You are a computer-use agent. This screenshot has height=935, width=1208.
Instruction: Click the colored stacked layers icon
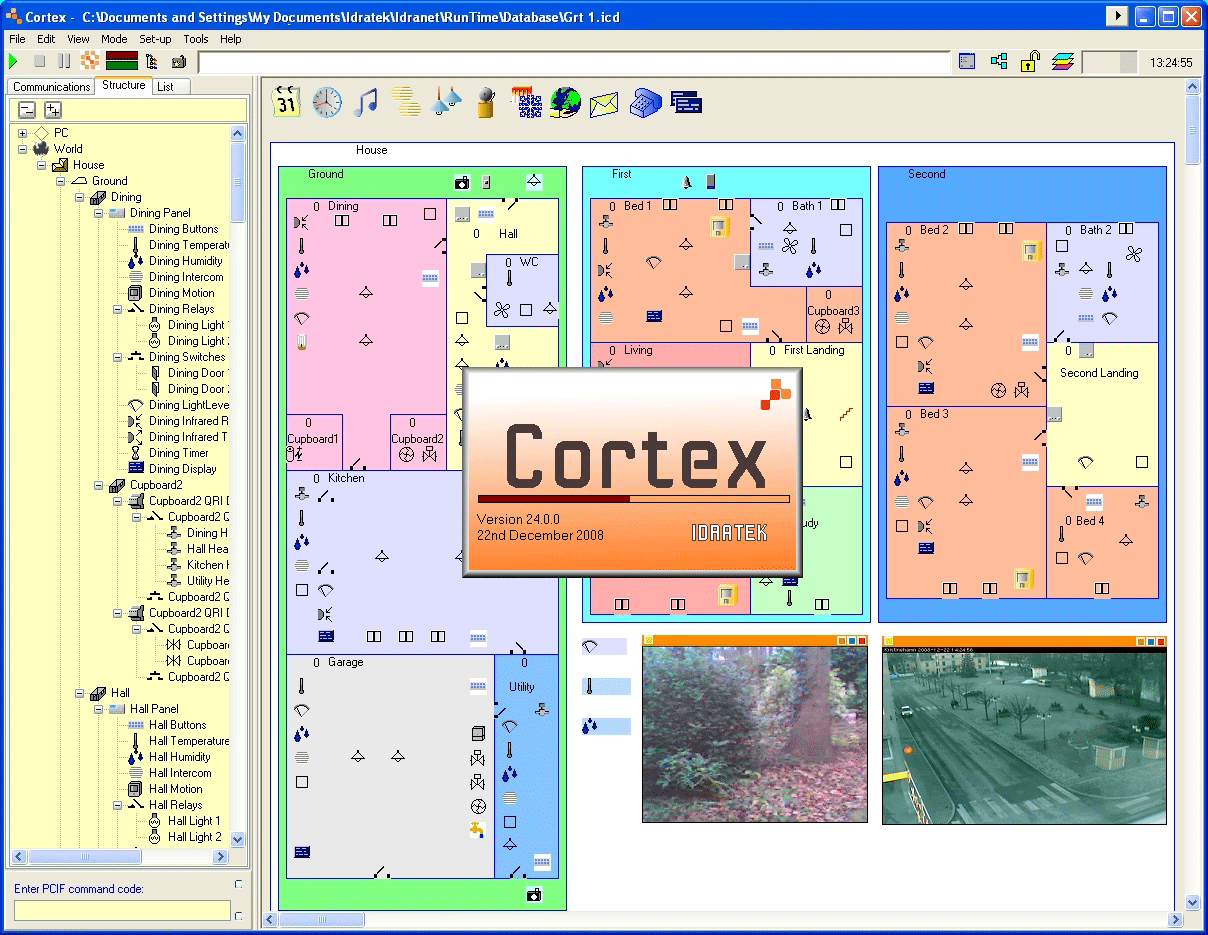pos(1062,62)
